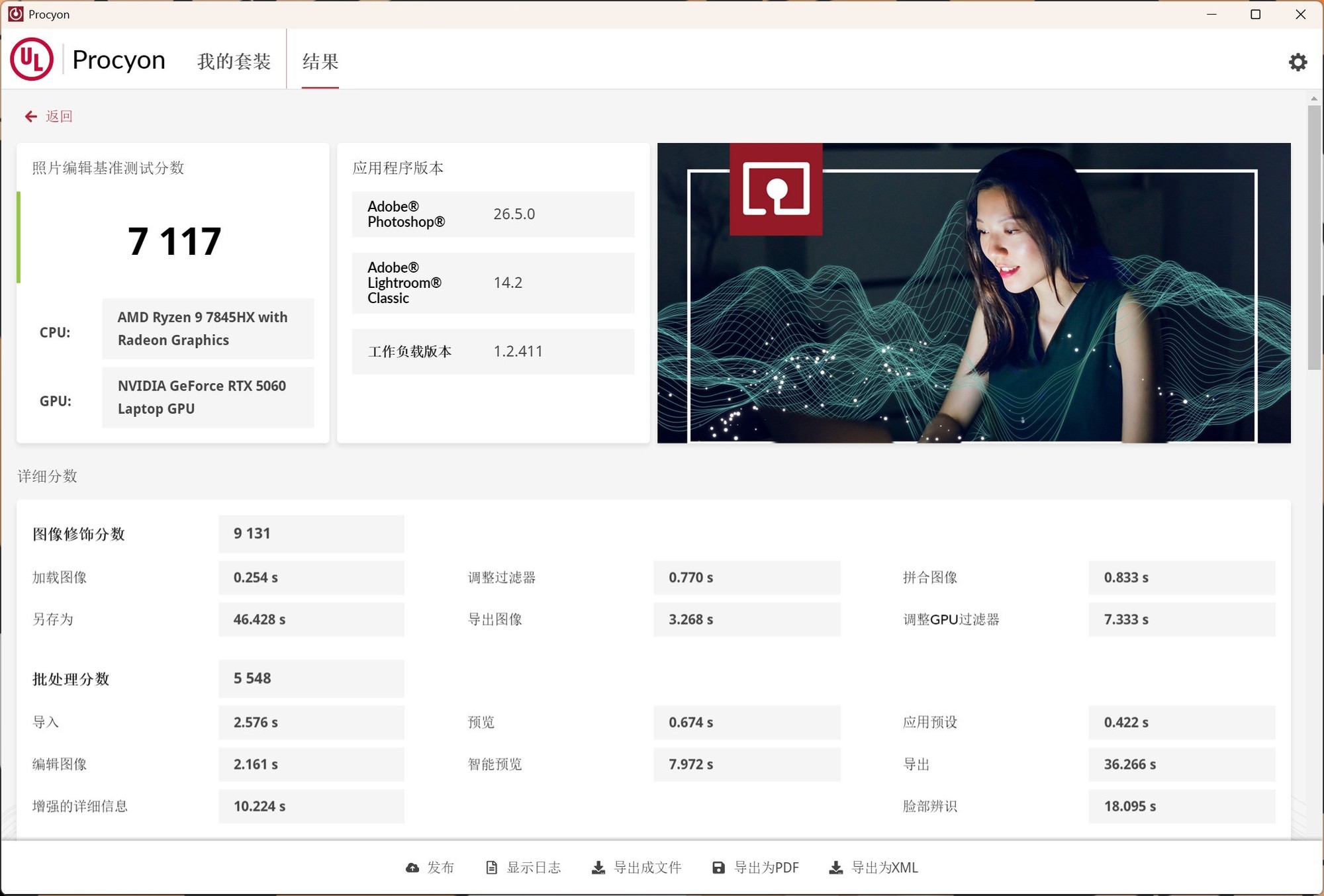Image resolution: width=1324 pixels, height=896 pixels.
Task: Click the export to file (导出成文件) download icon
Action: point(599,868)
